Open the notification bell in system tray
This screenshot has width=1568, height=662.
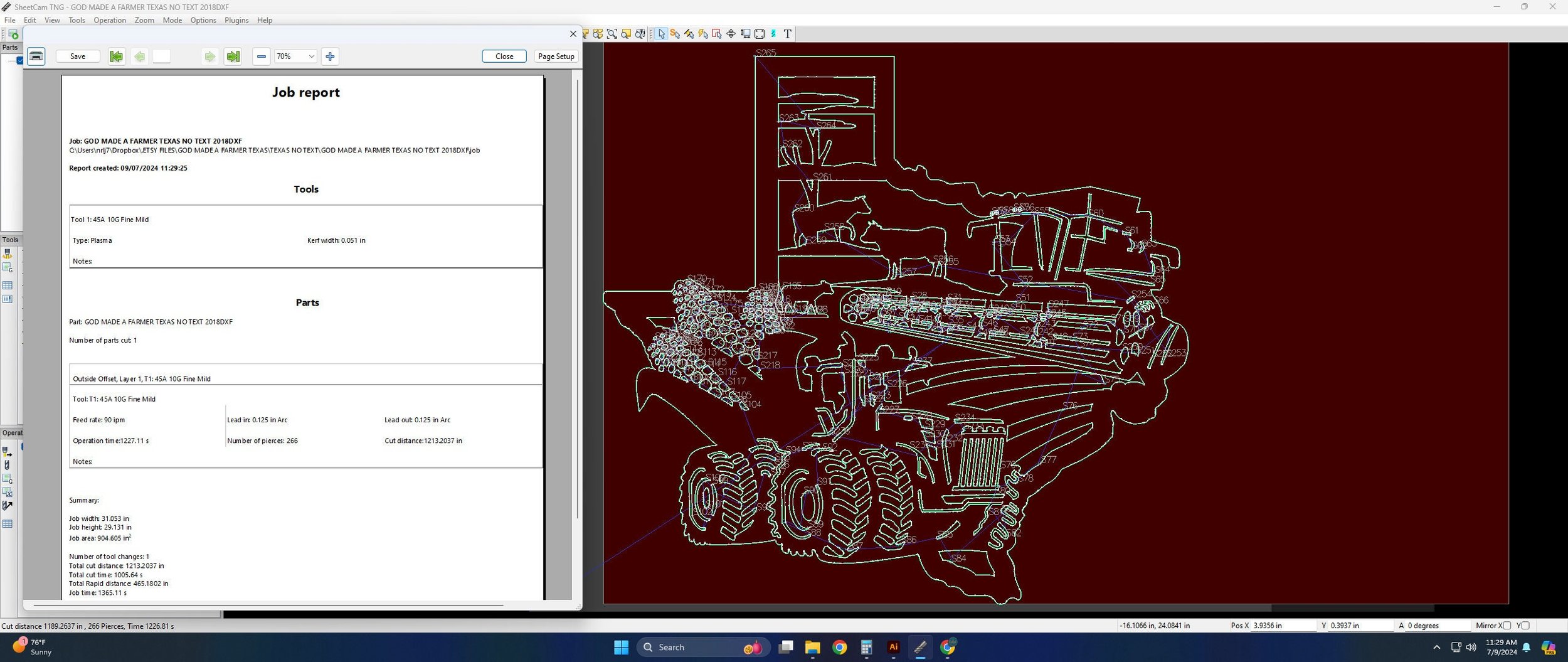coord(1527,647)
